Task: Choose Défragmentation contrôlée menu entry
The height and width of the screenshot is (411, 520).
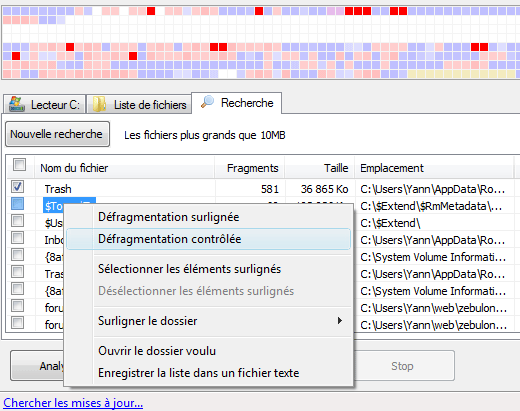Action: click(x=208, y=239)
